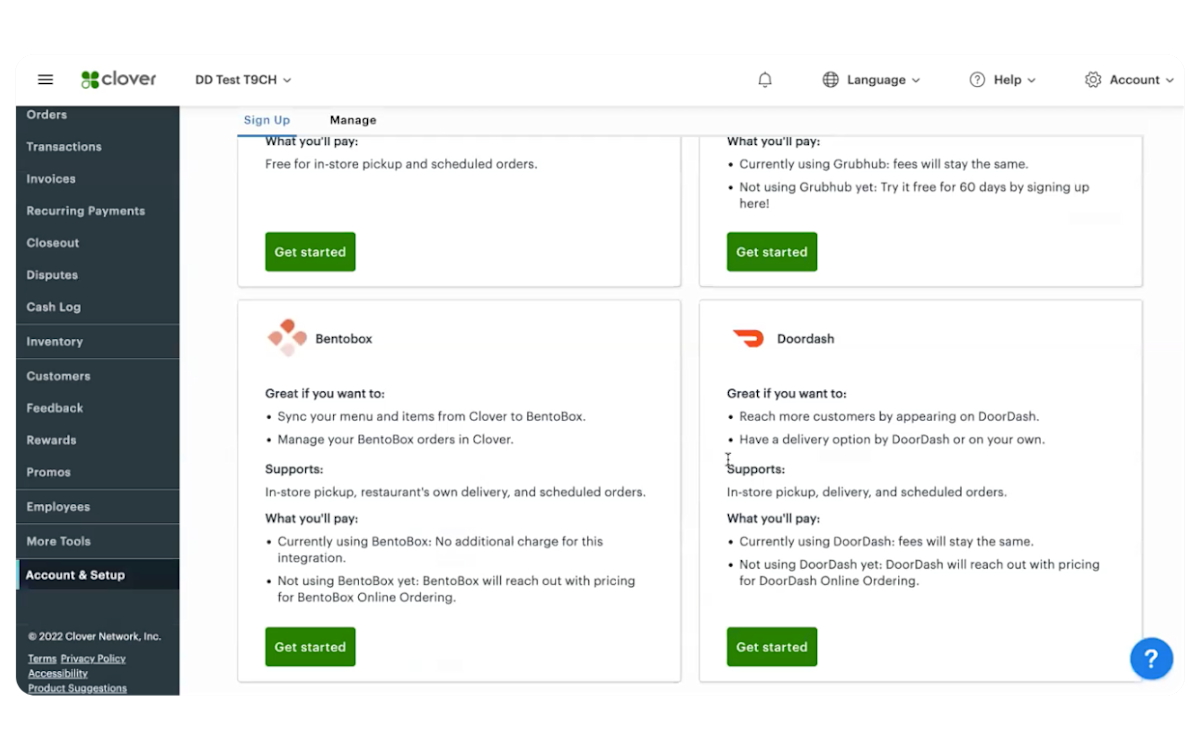The height and width of the screenshot is (750, 1200).
Task: Click the Doordash card title text
Action: tap(805, 339)
